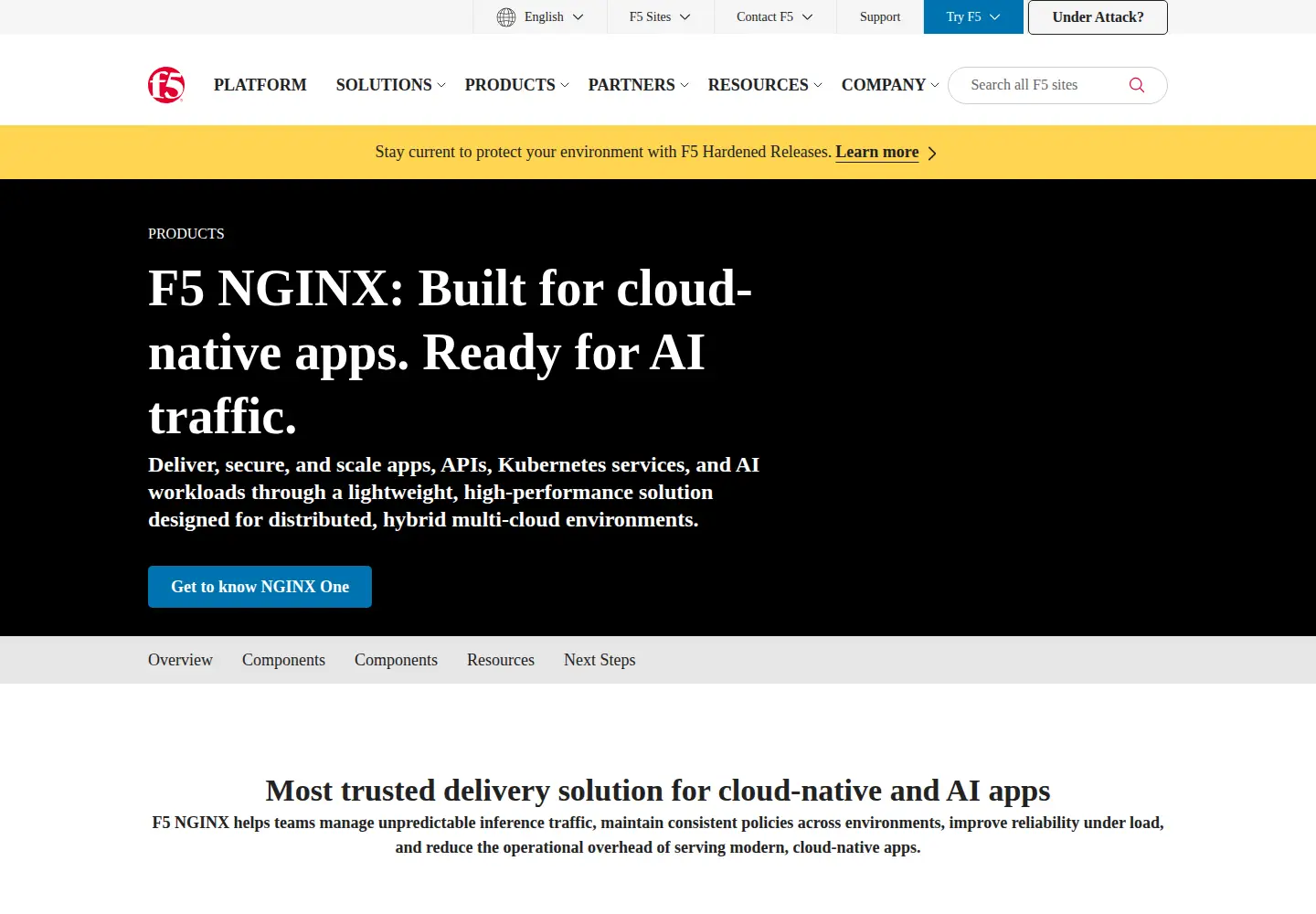Screen dimensions: 1316x914
Task: Follow the Learn more banner link
Action: 877,153
